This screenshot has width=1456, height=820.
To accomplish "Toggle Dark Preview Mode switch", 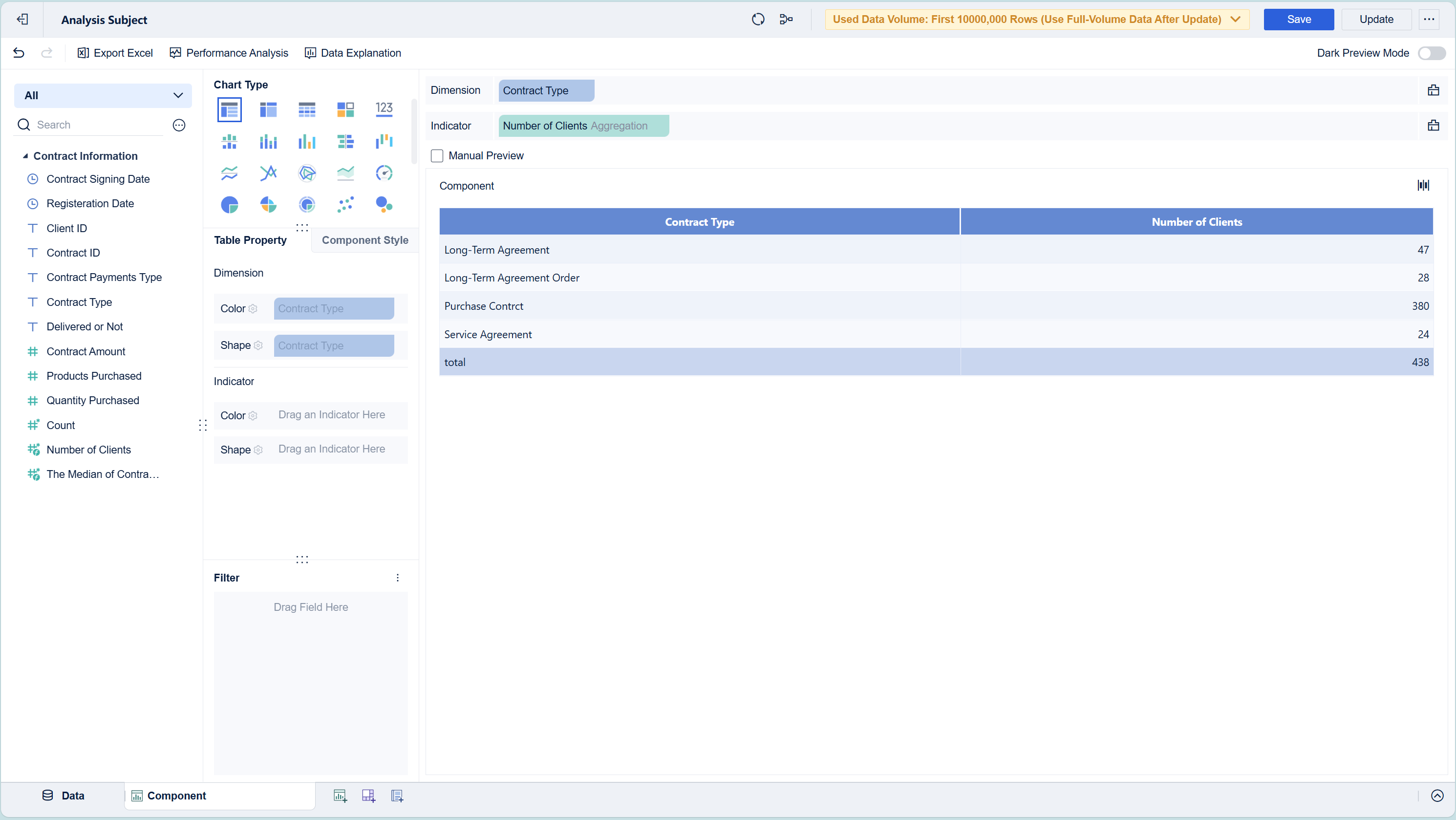I will click(1431, 53).
